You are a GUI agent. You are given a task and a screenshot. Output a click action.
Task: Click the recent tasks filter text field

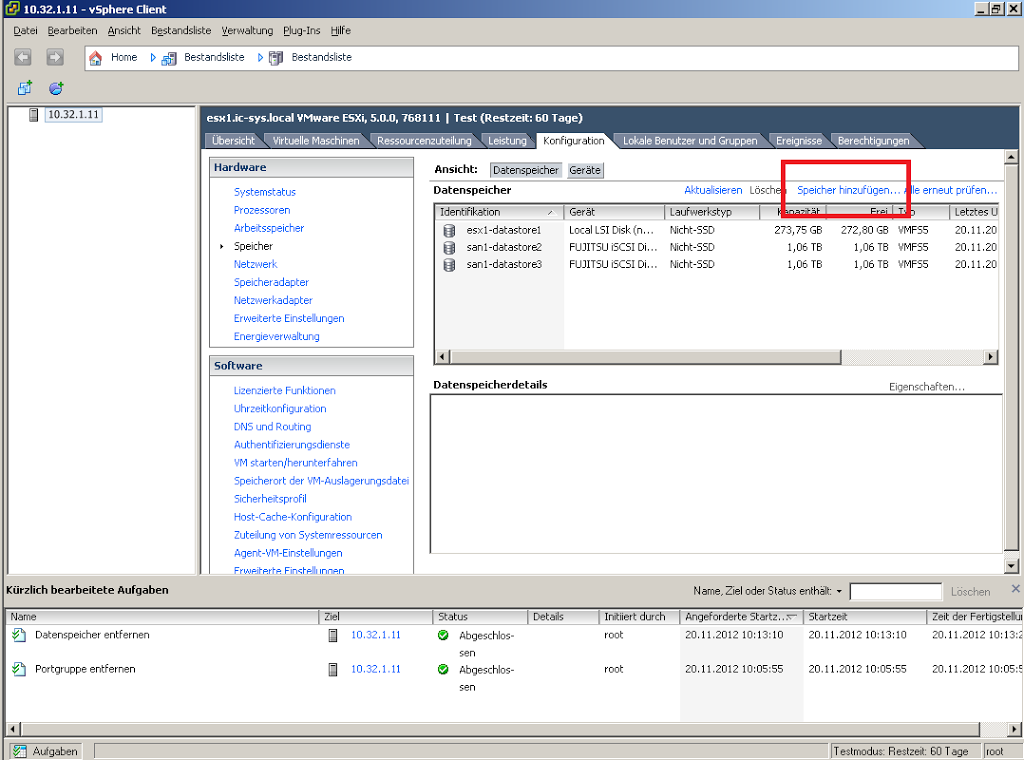(895, 591)
